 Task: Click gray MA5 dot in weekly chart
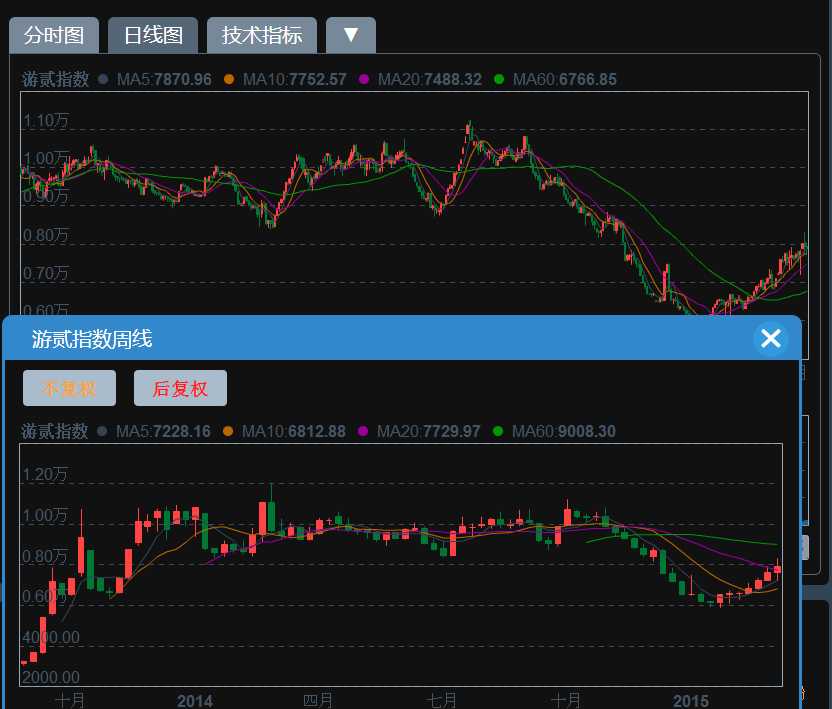(102, 431)
